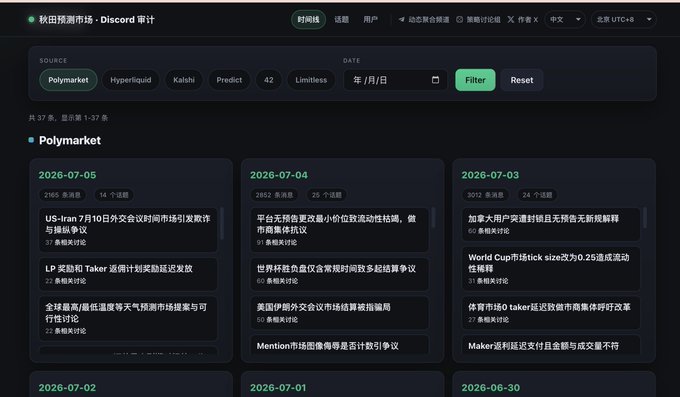Switch to the 话题 tab
The width and height of the screenshot is (680, 397).
[341, 20]
